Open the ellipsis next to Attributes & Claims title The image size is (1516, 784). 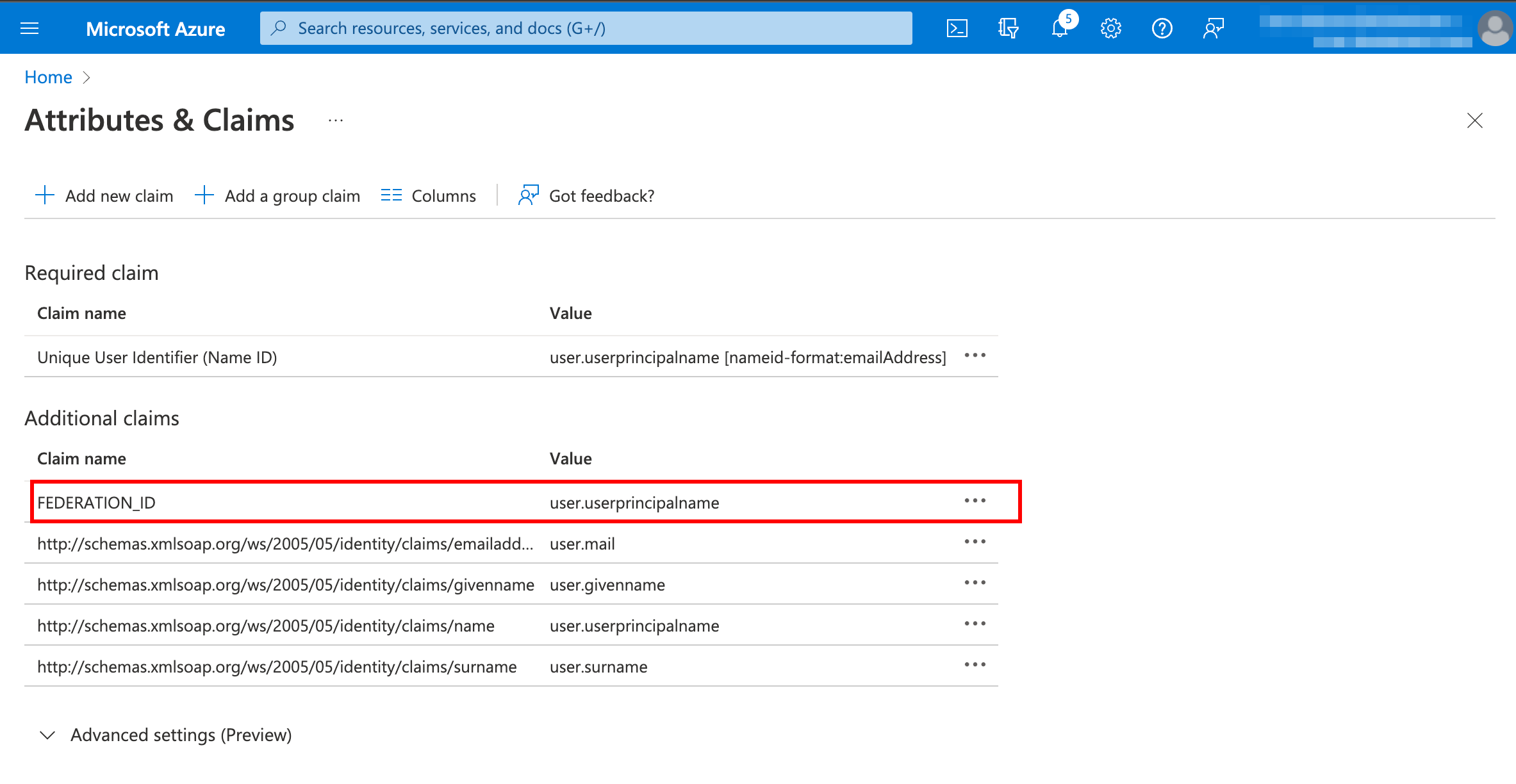coord(335,120)
